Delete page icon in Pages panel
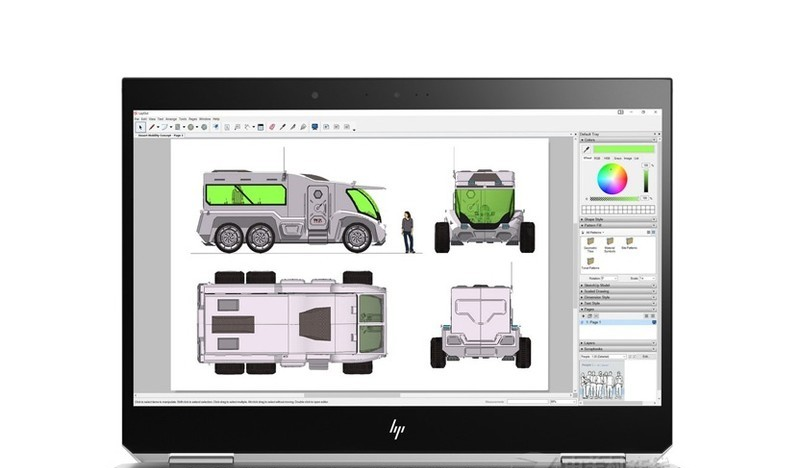 [x=596, y=316]
